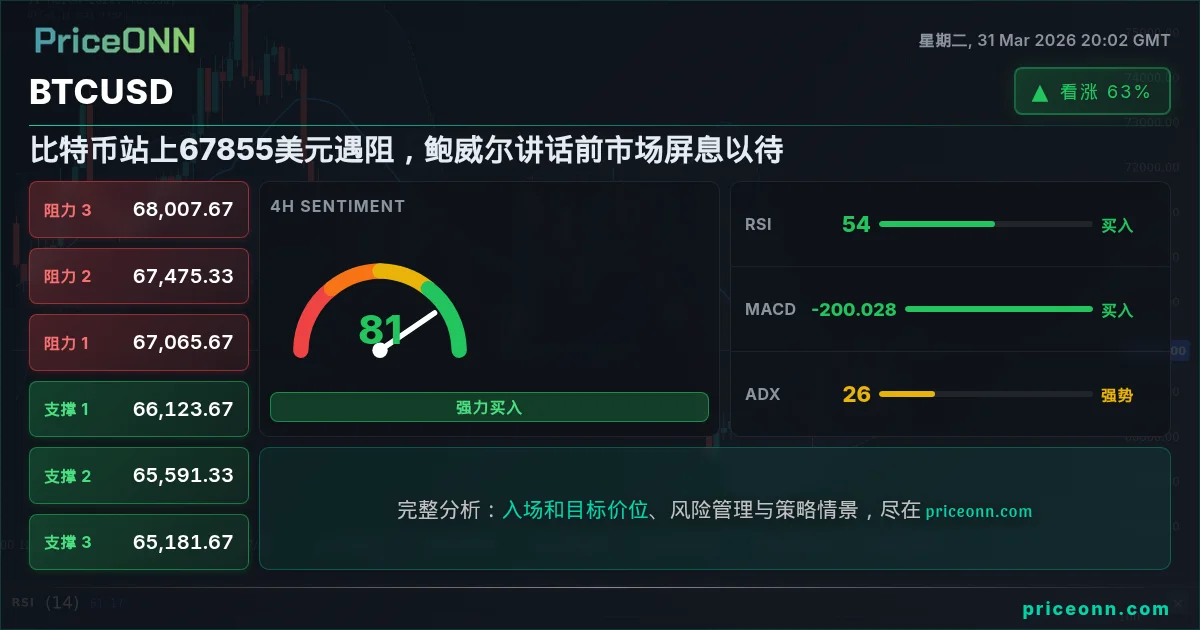Select the 阻力 3 level 68,007.67
1200x630 pixels.
[139, 210]
